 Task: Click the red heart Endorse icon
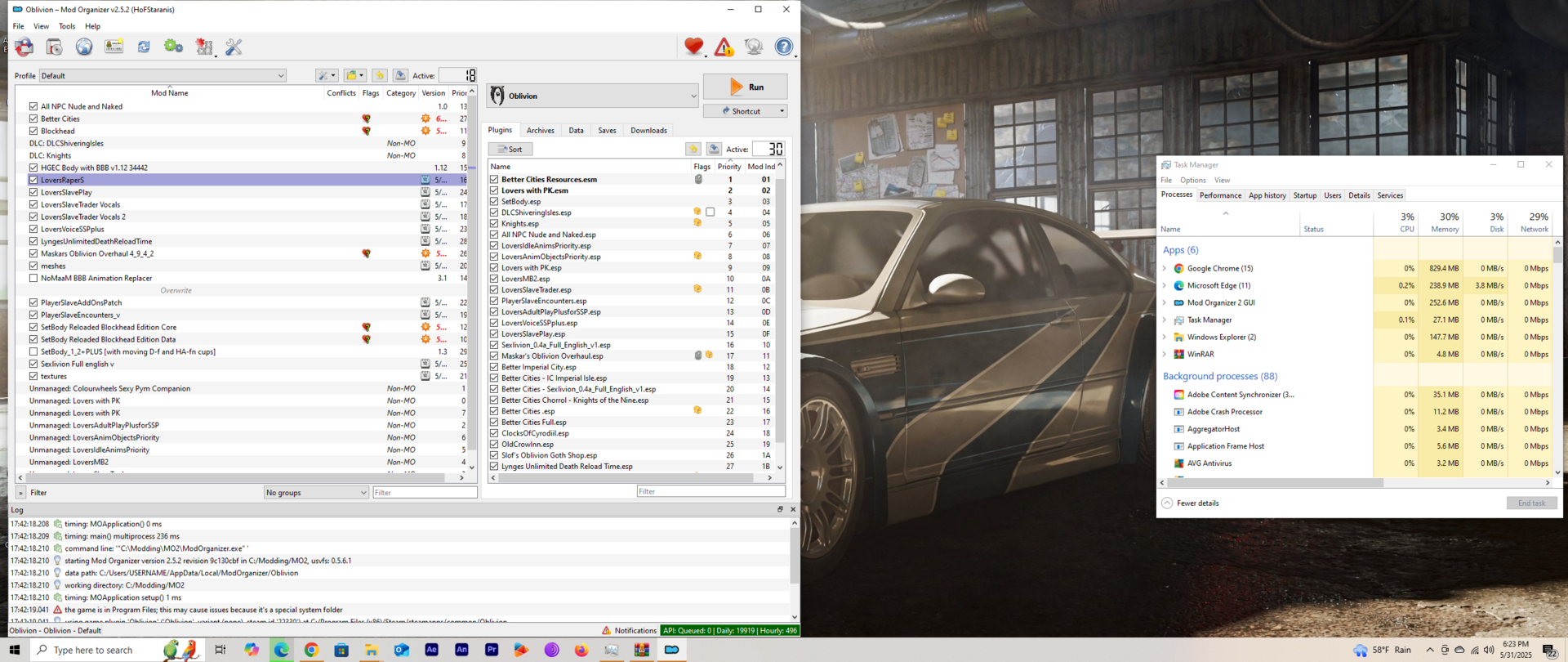click(693, 47)
